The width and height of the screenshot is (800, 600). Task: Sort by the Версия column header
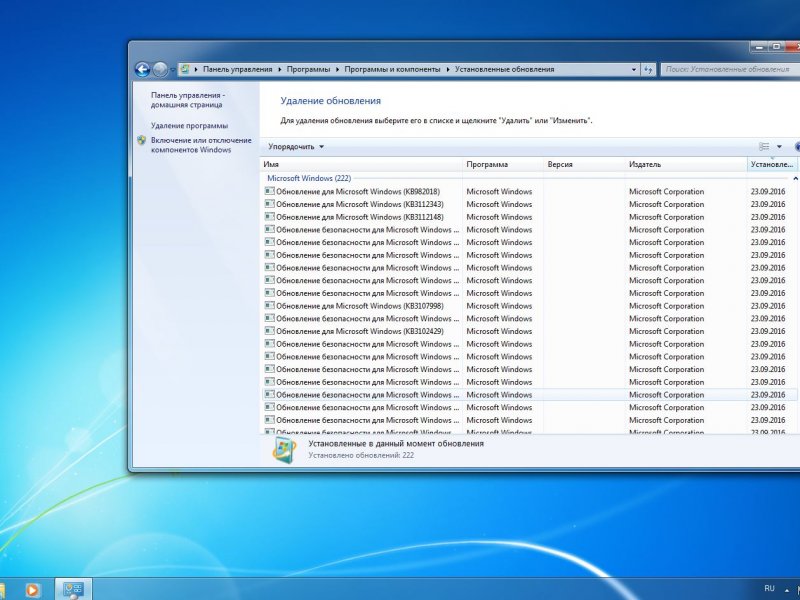(x=585, y=164)
